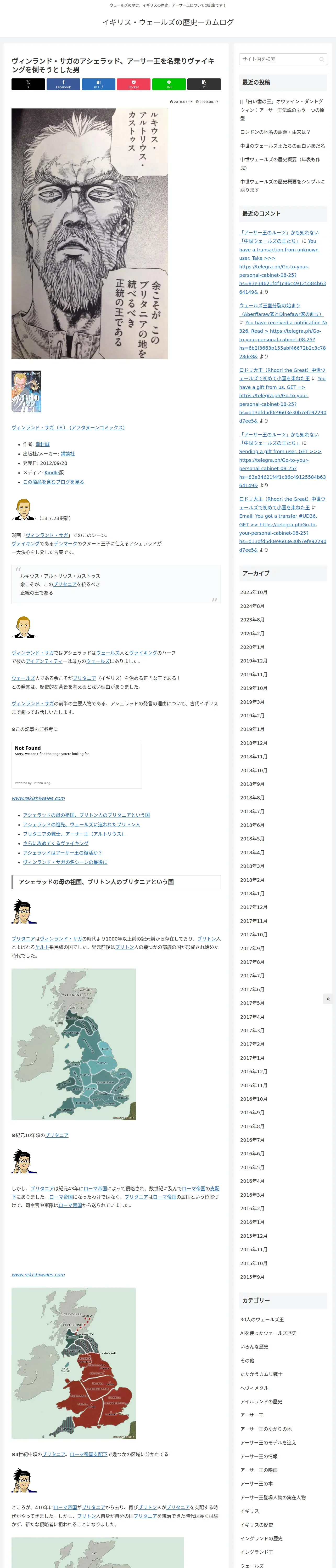336x1568 pixels.
Task: Open archive 2015年9月
Action: click(253, 1277)
